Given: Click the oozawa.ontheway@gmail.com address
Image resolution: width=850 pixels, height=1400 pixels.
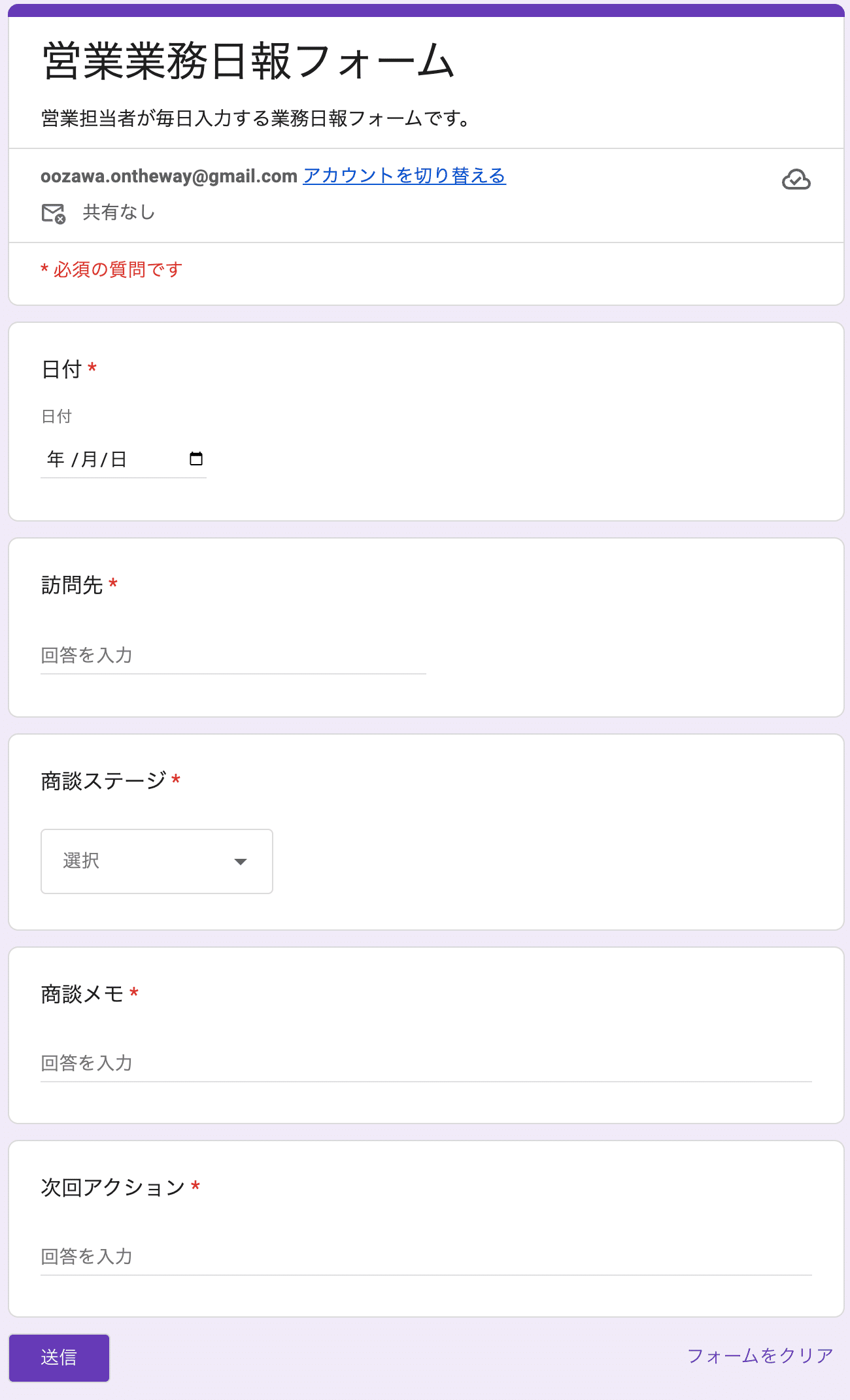Looking at the screenshot, I should click(169, 176).
